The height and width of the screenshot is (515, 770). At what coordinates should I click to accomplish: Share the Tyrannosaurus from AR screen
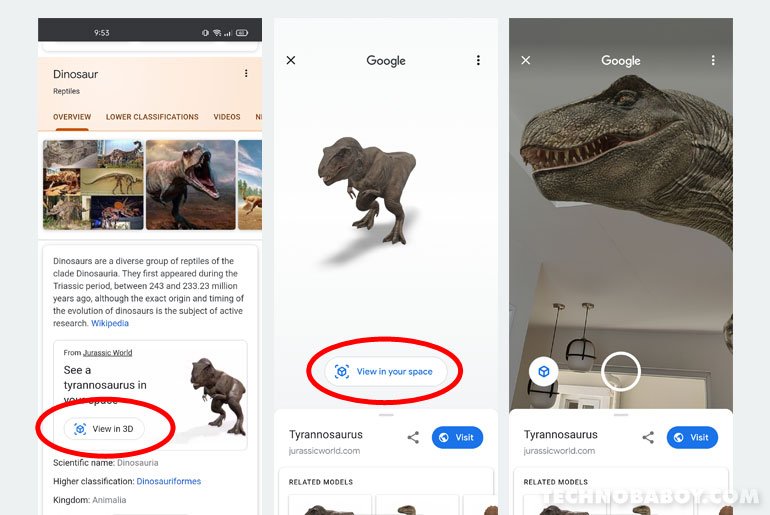pyautogui.click(x=648, y=437)
